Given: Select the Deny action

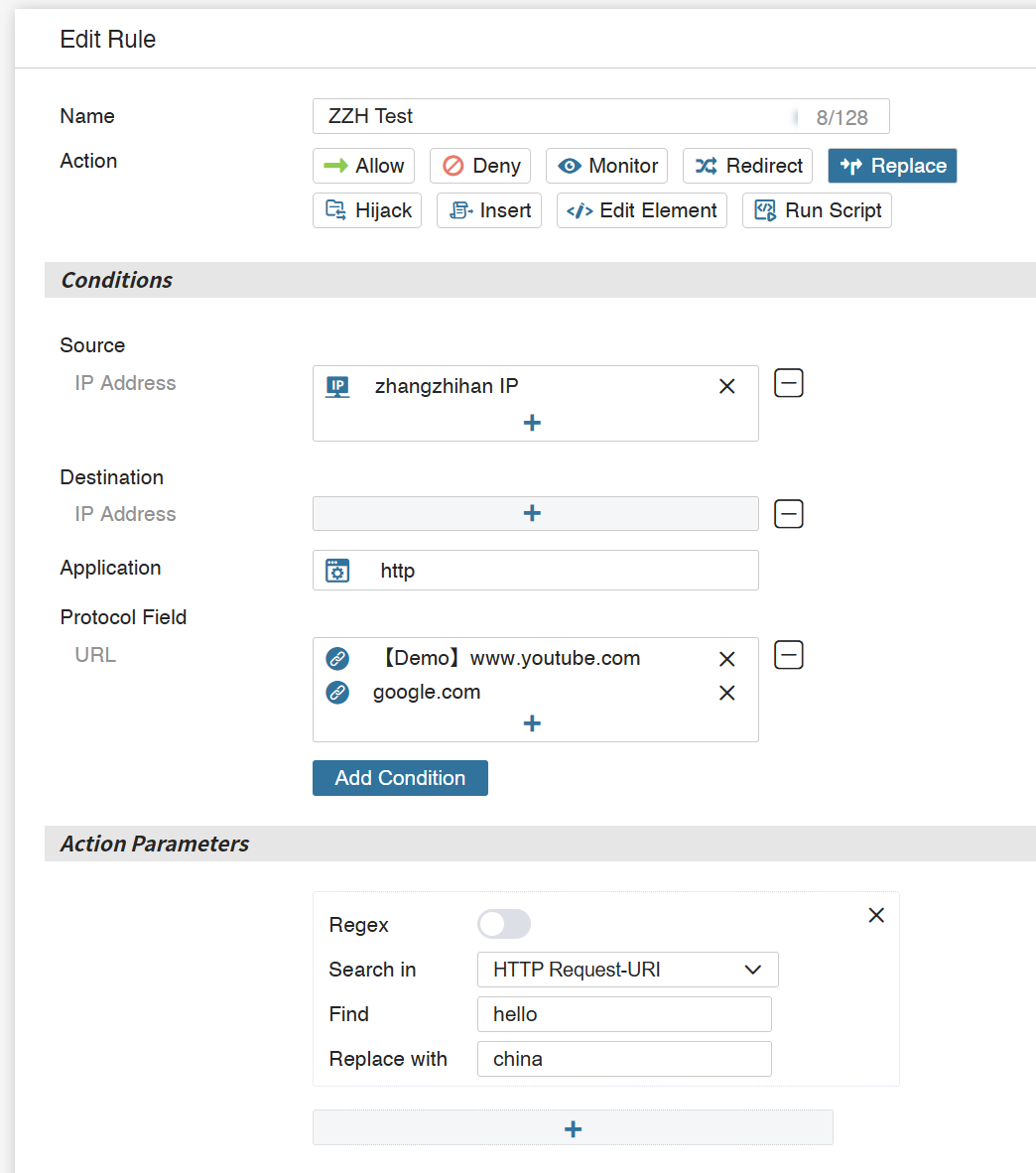Looking at the screenshot, I should pyautogui.click(x=480, y=166).
